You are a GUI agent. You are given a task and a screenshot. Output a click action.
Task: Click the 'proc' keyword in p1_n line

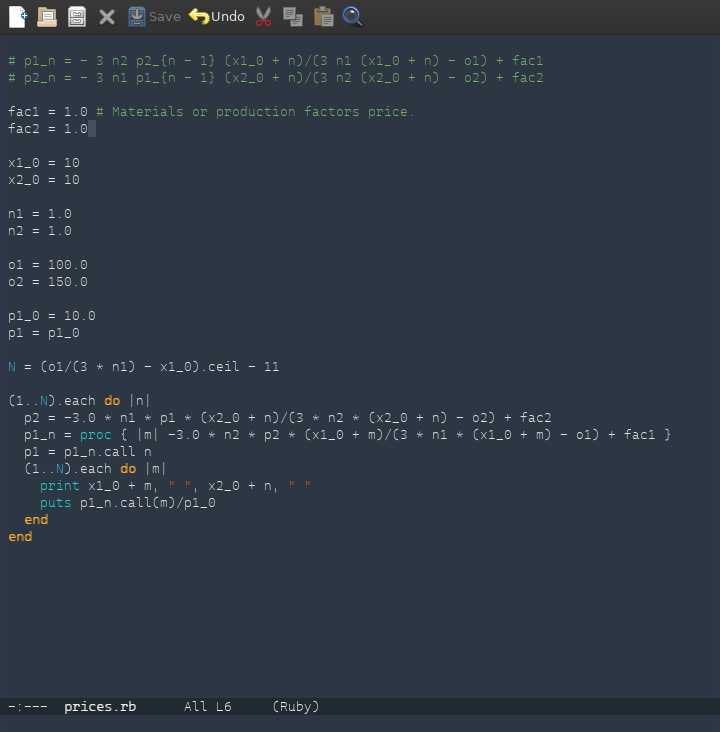[96, 435]
